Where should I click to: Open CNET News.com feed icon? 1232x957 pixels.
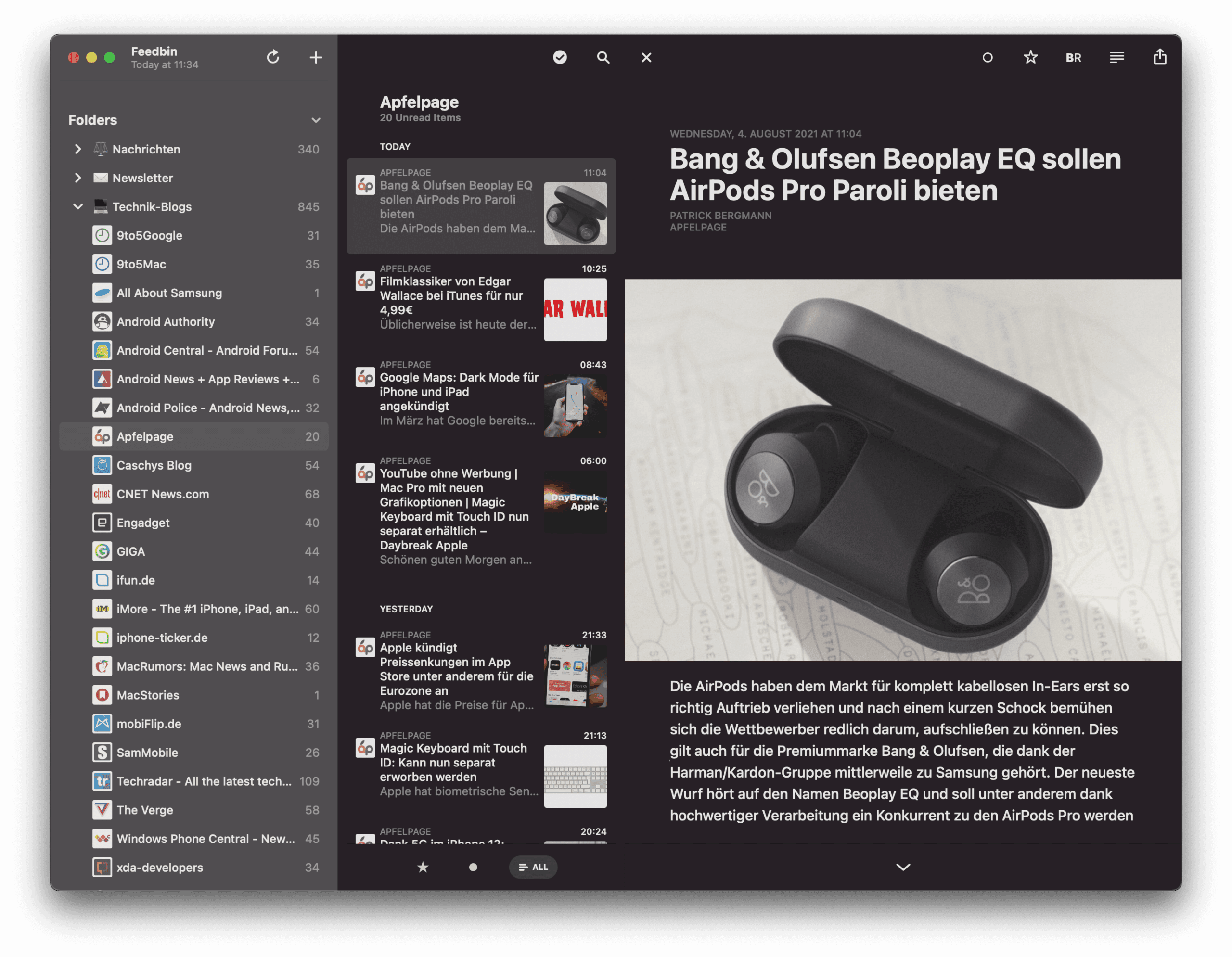(x=102, y=494)
